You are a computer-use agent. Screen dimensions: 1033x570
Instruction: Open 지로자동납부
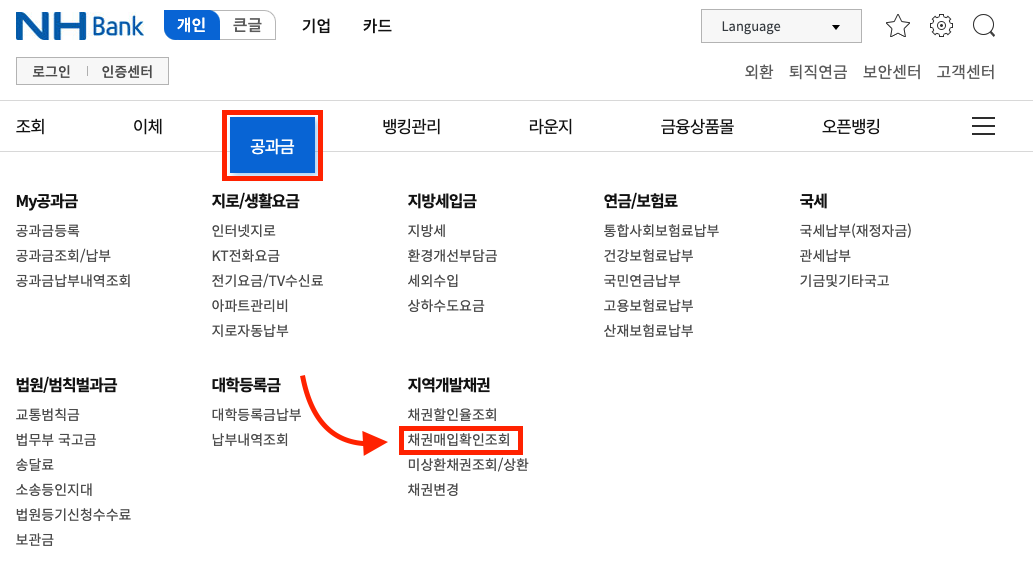click(250, 331)
